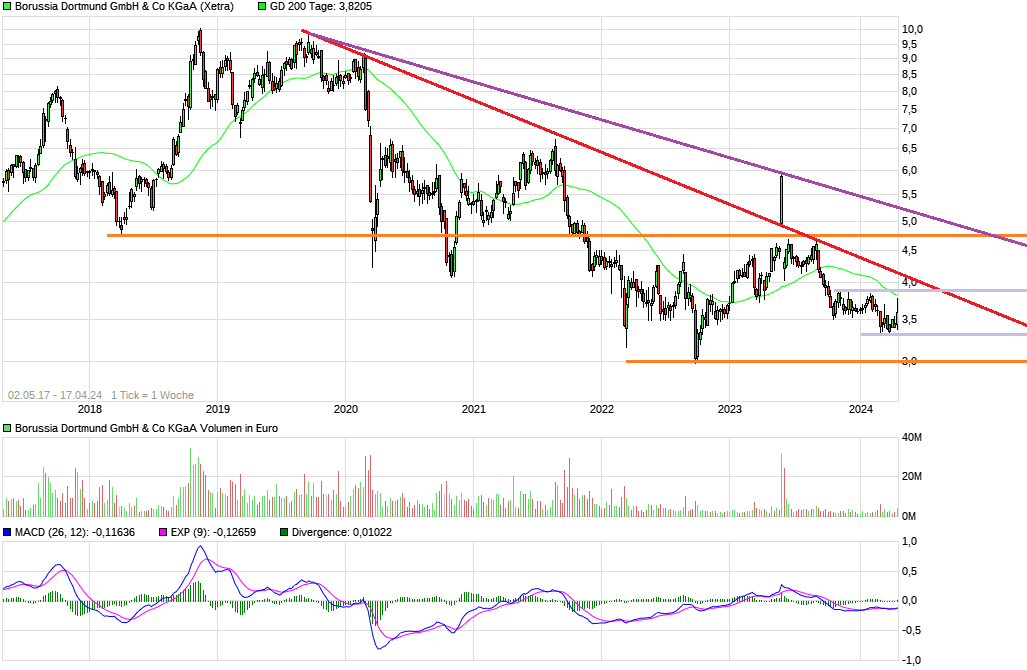Click the 9,5 price axis label

(x=910, y=45)
